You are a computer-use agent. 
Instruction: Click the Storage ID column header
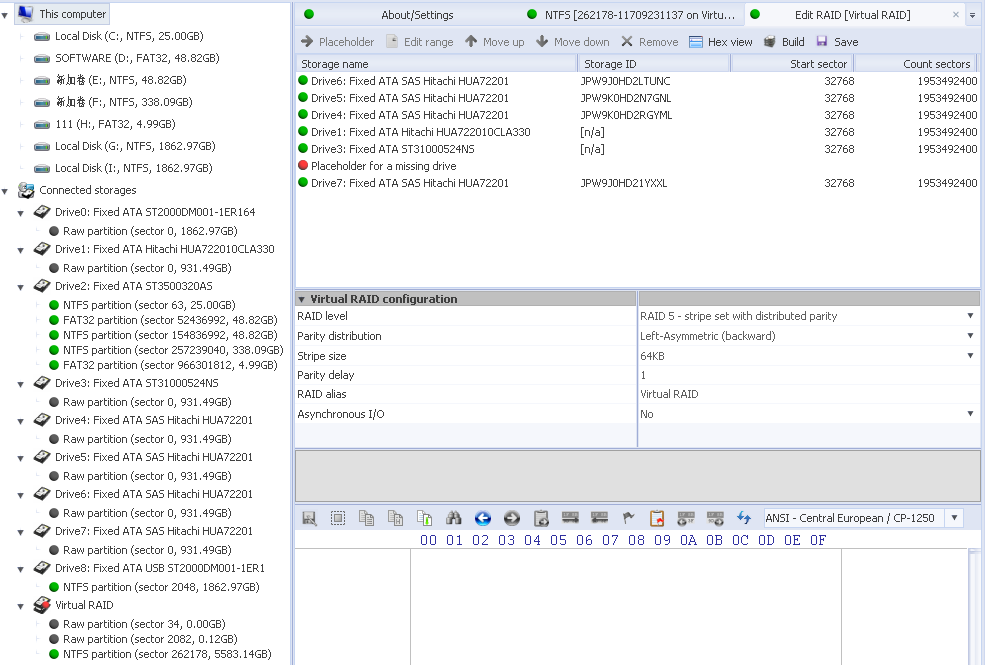pyautogui.click(x=653, y=63)
